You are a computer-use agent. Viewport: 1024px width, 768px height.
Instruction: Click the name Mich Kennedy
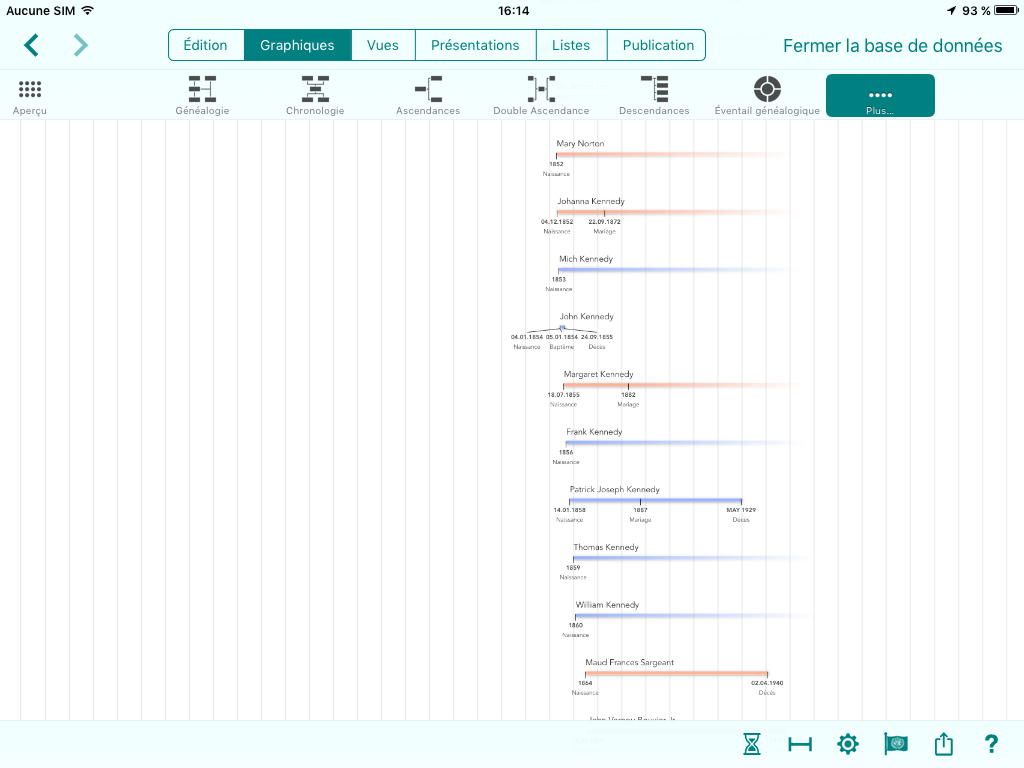(x=586, y=259)
